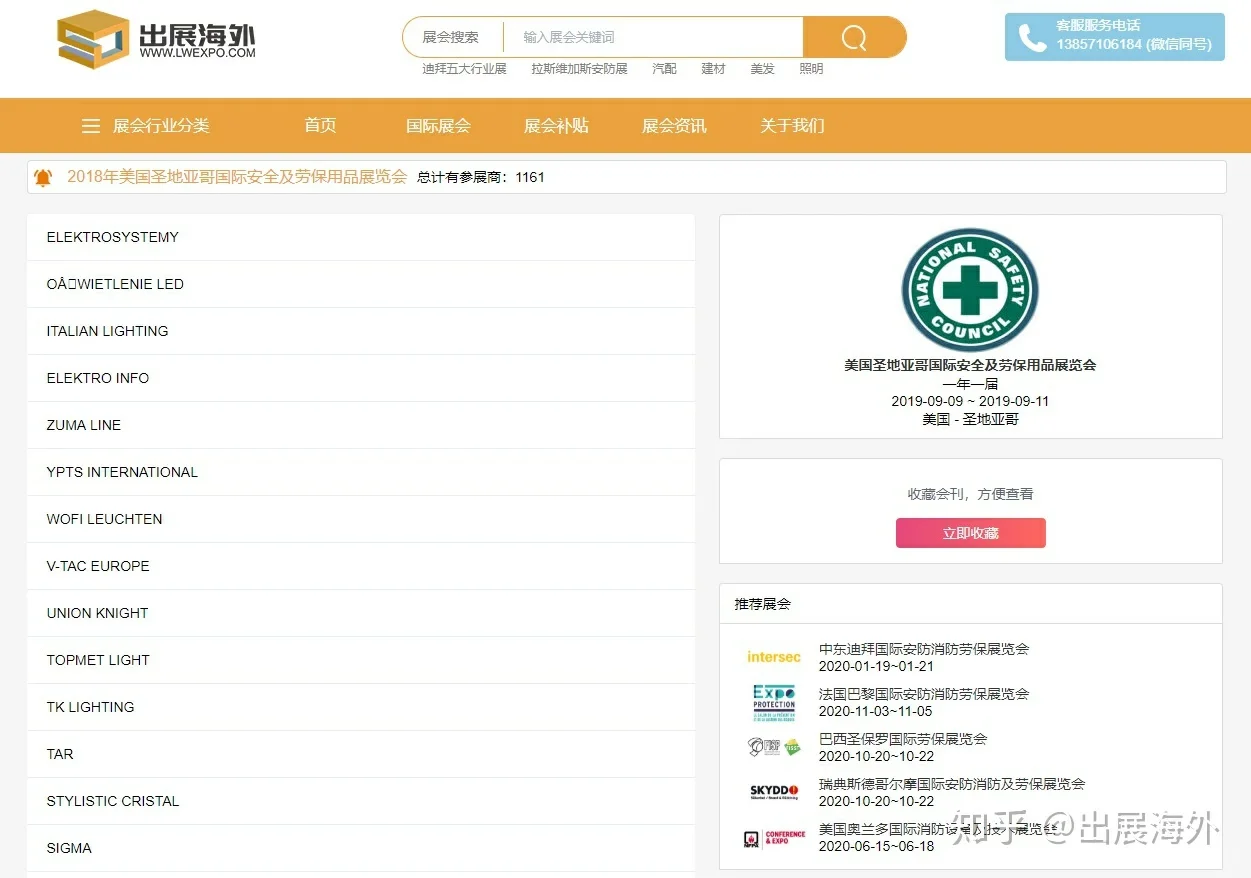The height and width of the screenshot is (878, 1251).
Task: Open the 展会行业分类 hamburger menu icon
Action: (90, 125)
